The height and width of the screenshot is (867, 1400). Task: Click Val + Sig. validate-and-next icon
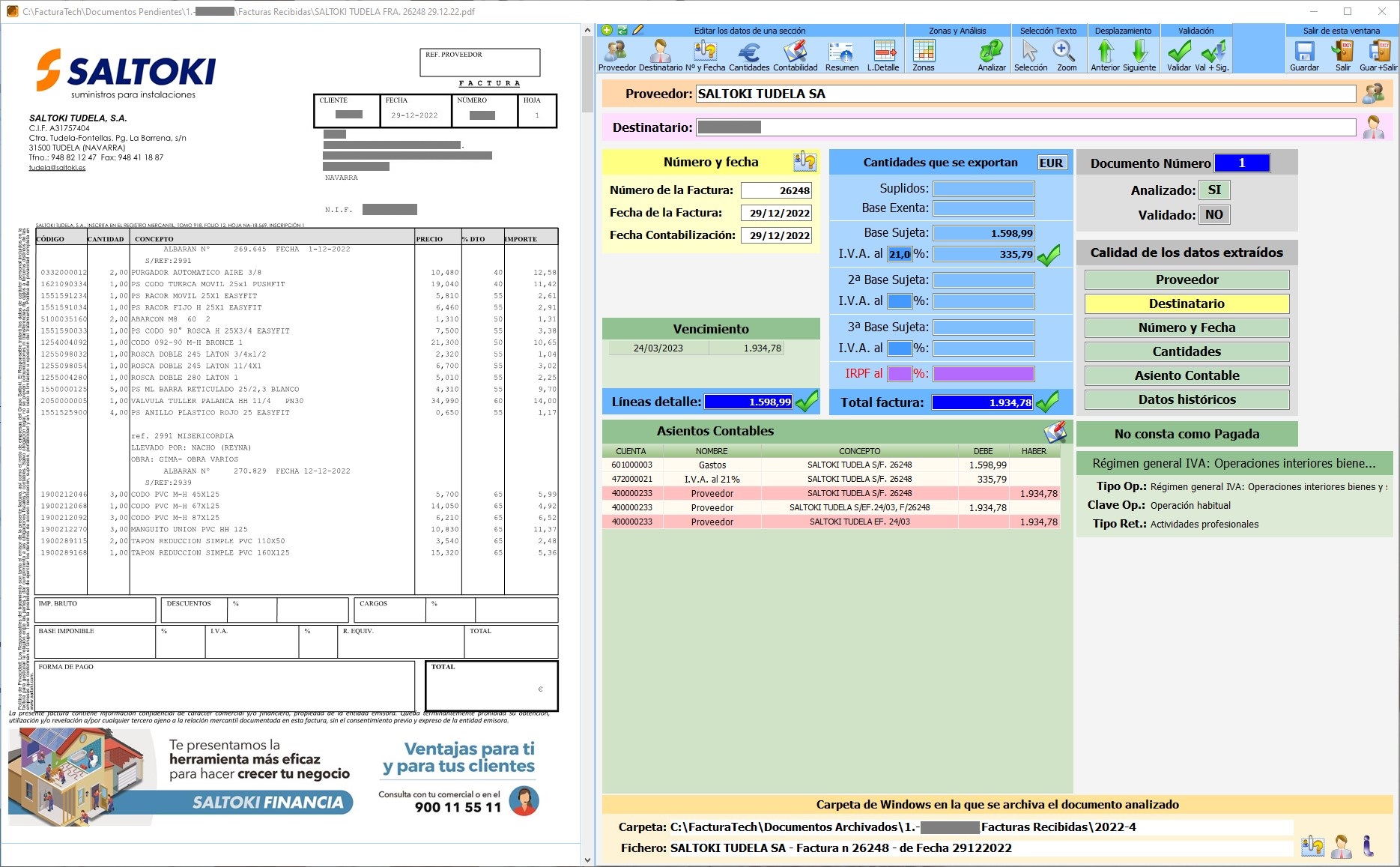(1212, 55)
